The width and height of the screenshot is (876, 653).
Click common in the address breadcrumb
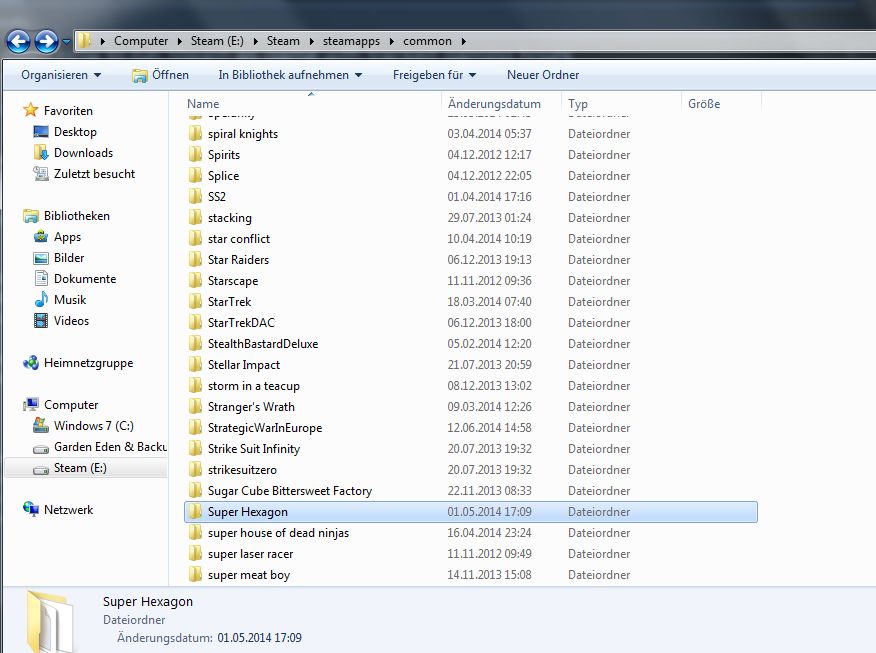[x=427, y=41]
